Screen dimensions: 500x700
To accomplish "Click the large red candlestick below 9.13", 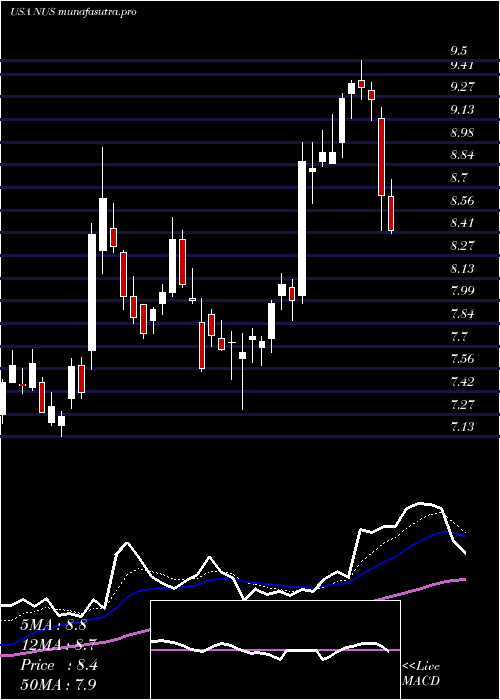I will pyautogui.click(x=381, y=157).
